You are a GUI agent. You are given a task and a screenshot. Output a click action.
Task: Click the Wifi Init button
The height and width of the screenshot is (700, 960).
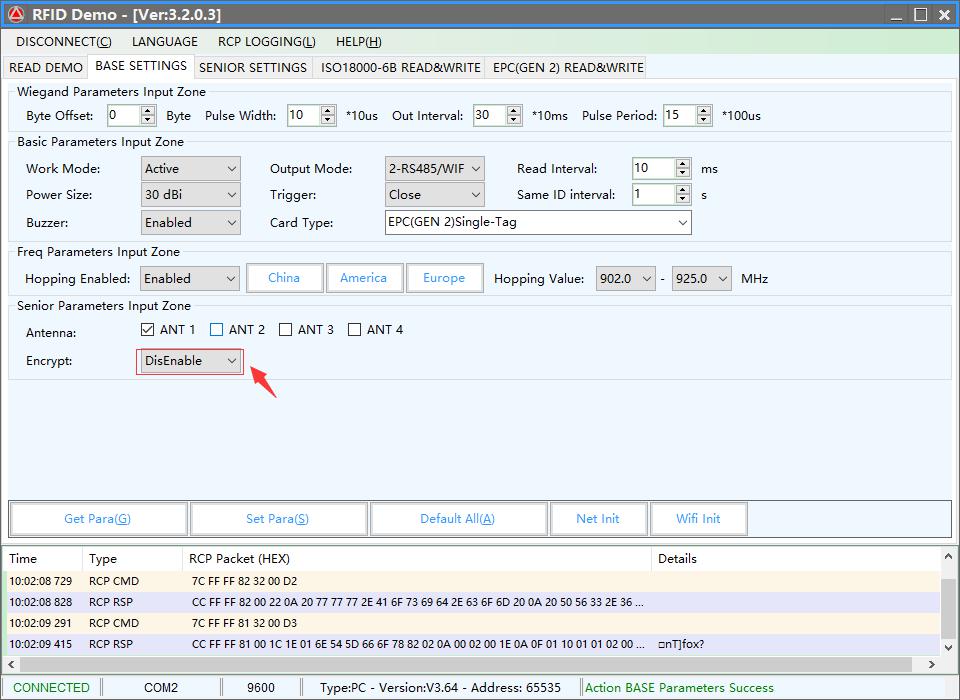698,519
